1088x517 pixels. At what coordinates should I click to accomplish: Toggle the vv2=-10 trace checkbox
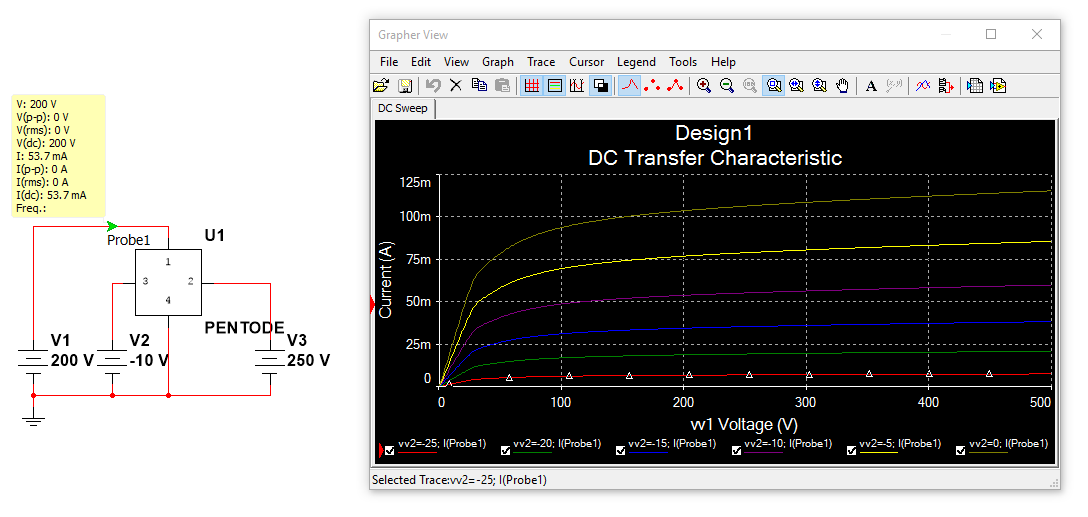click(x=737, y=450)
